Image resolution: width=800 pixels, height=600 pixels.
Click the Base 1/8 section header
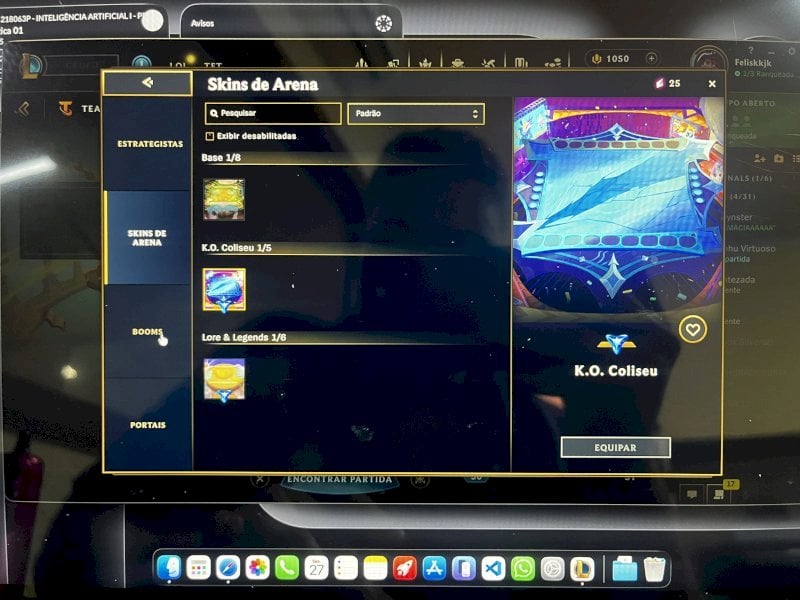tap(221, 158)
